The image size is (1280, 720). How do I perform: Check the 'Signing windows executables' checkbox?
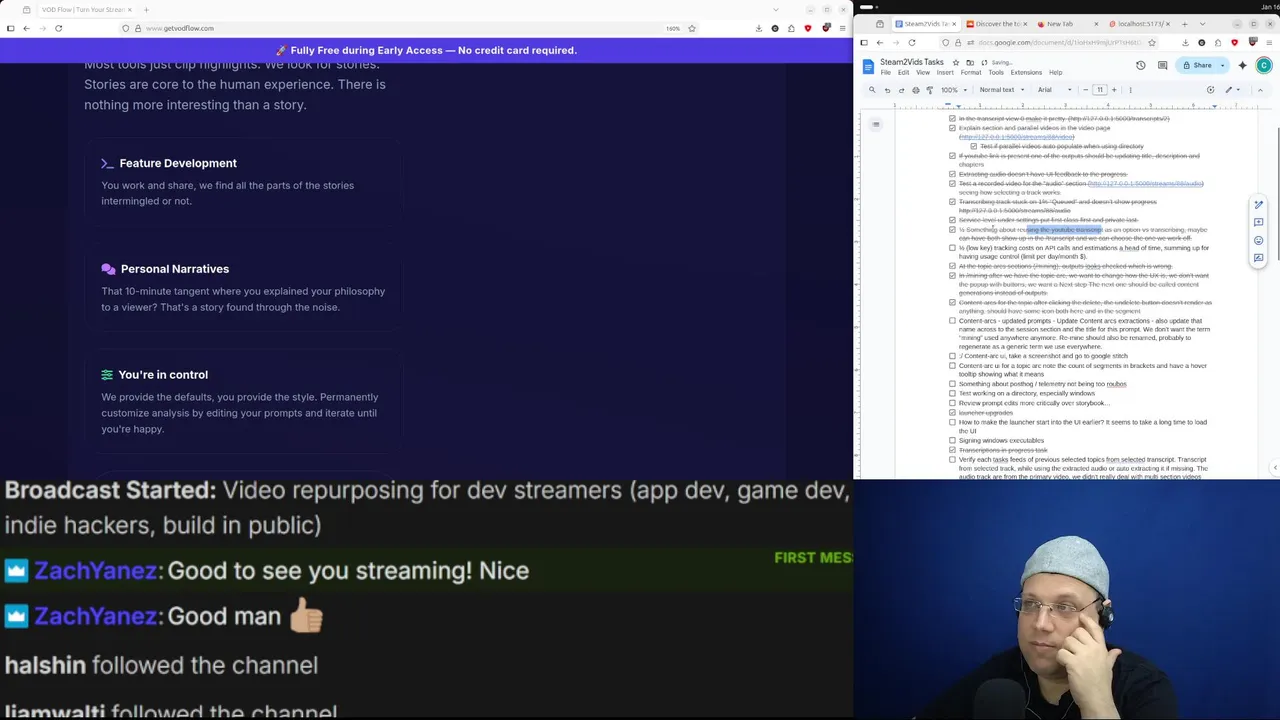[952, 440]
